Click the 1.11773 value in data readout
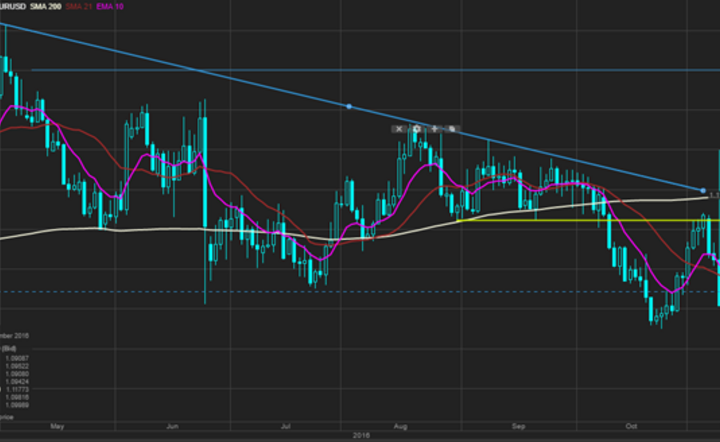This screenshot has width=720, height=442. pyautogui.click(x=17, y=390)
